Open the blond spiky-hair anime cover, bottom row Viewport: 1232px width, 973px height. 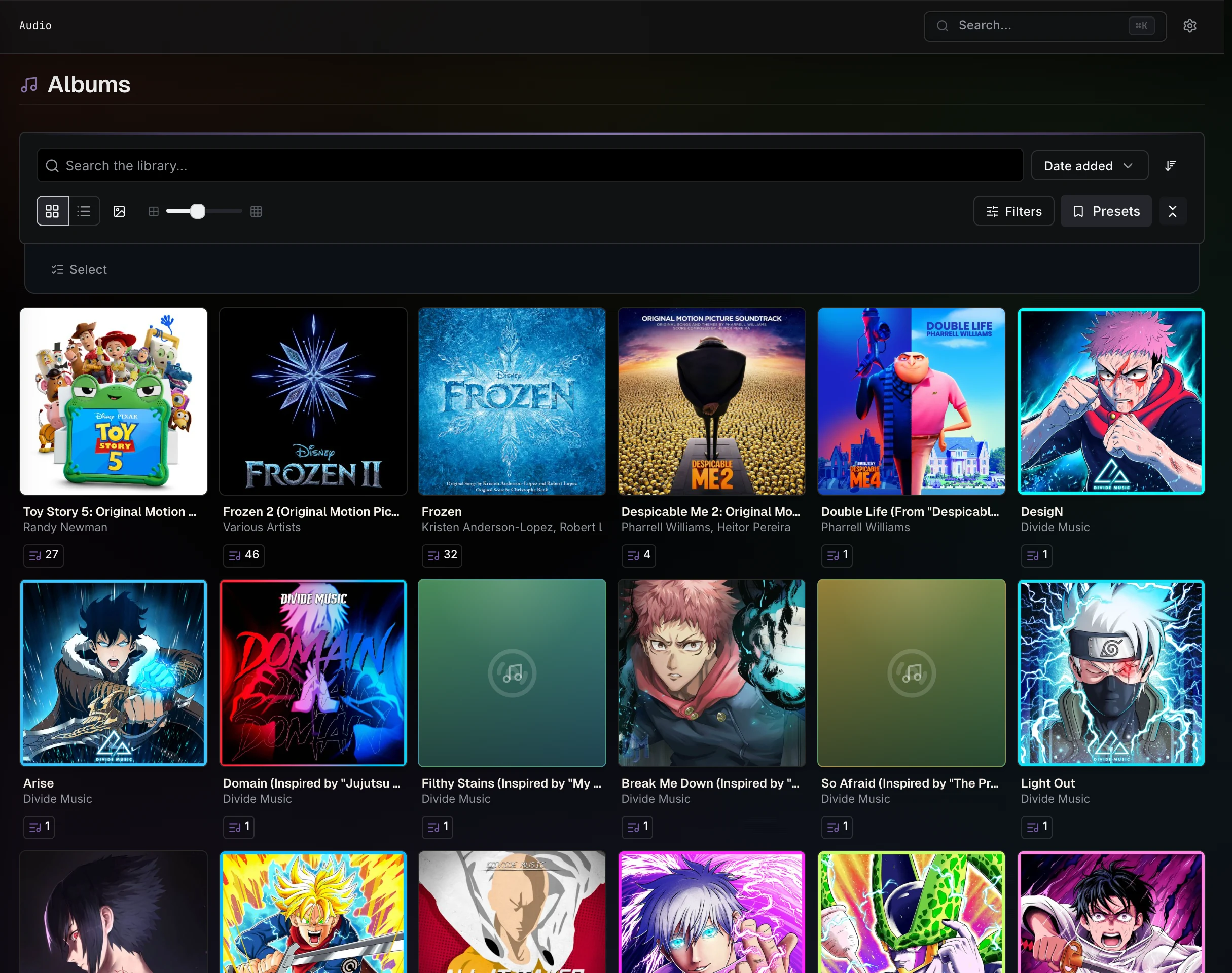pyautogui.click(x=313, y=912)
